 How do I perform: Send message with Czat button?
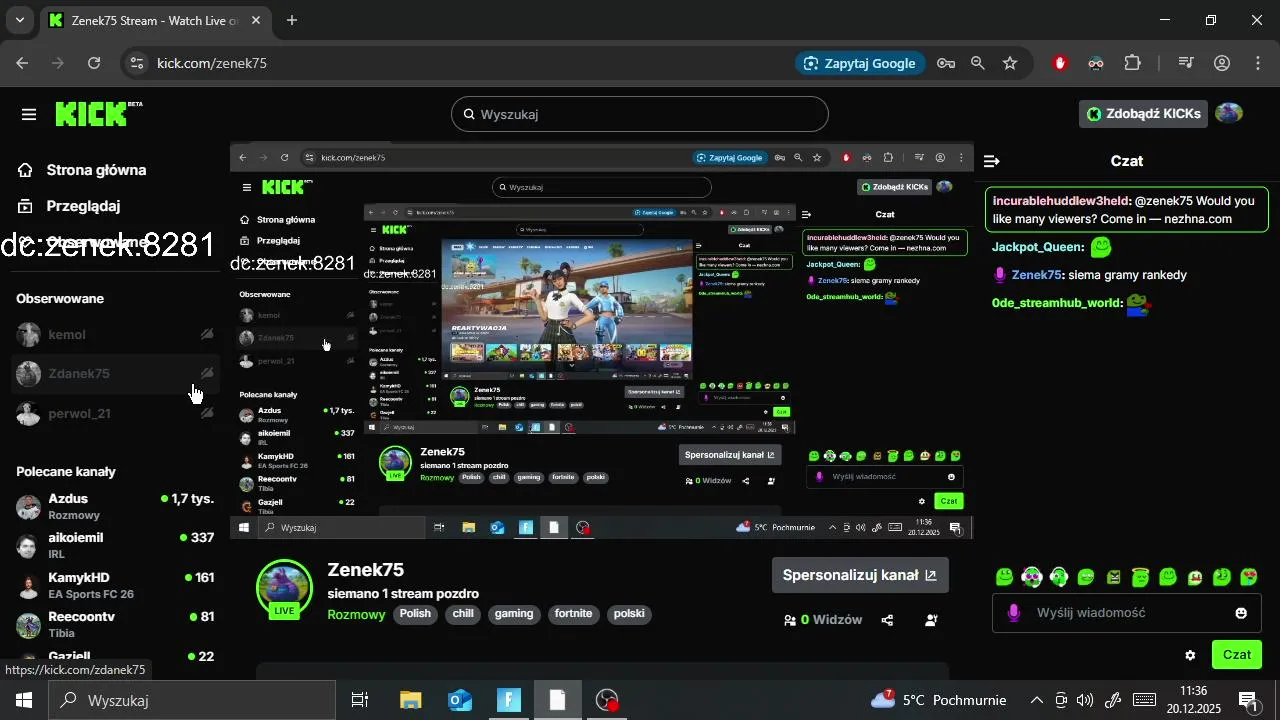tap(1237, 655)
